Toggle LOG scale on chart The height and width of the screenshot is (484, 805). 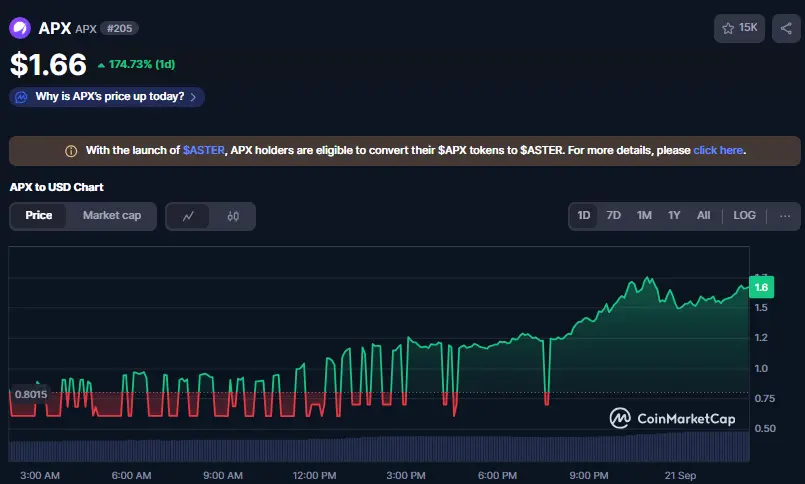click(744, 216)
